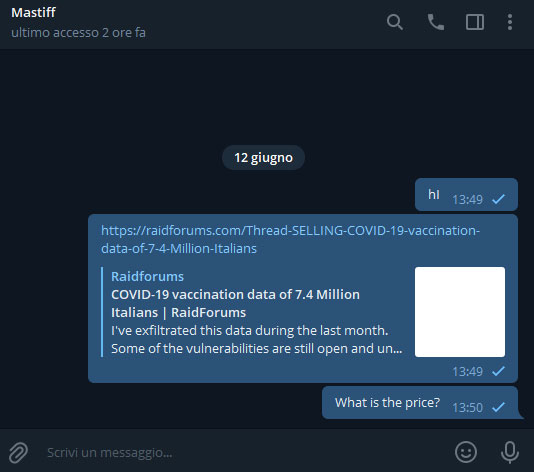Open Mastiff's profile from chat header name
Viewport: 534px width, 472px height.
point(33,13)
